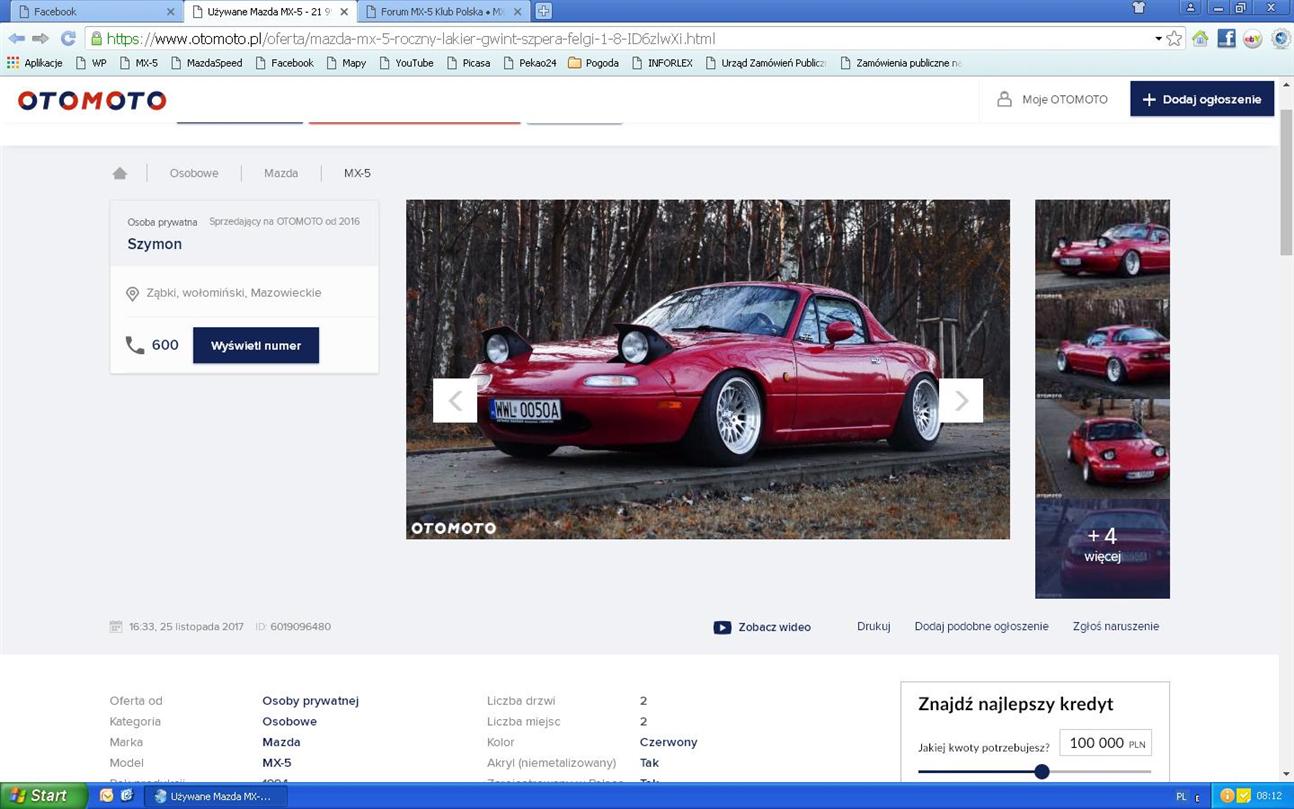Show next photo with right arrow
The image size is (1294, 809).
click(x=961, y=401)
